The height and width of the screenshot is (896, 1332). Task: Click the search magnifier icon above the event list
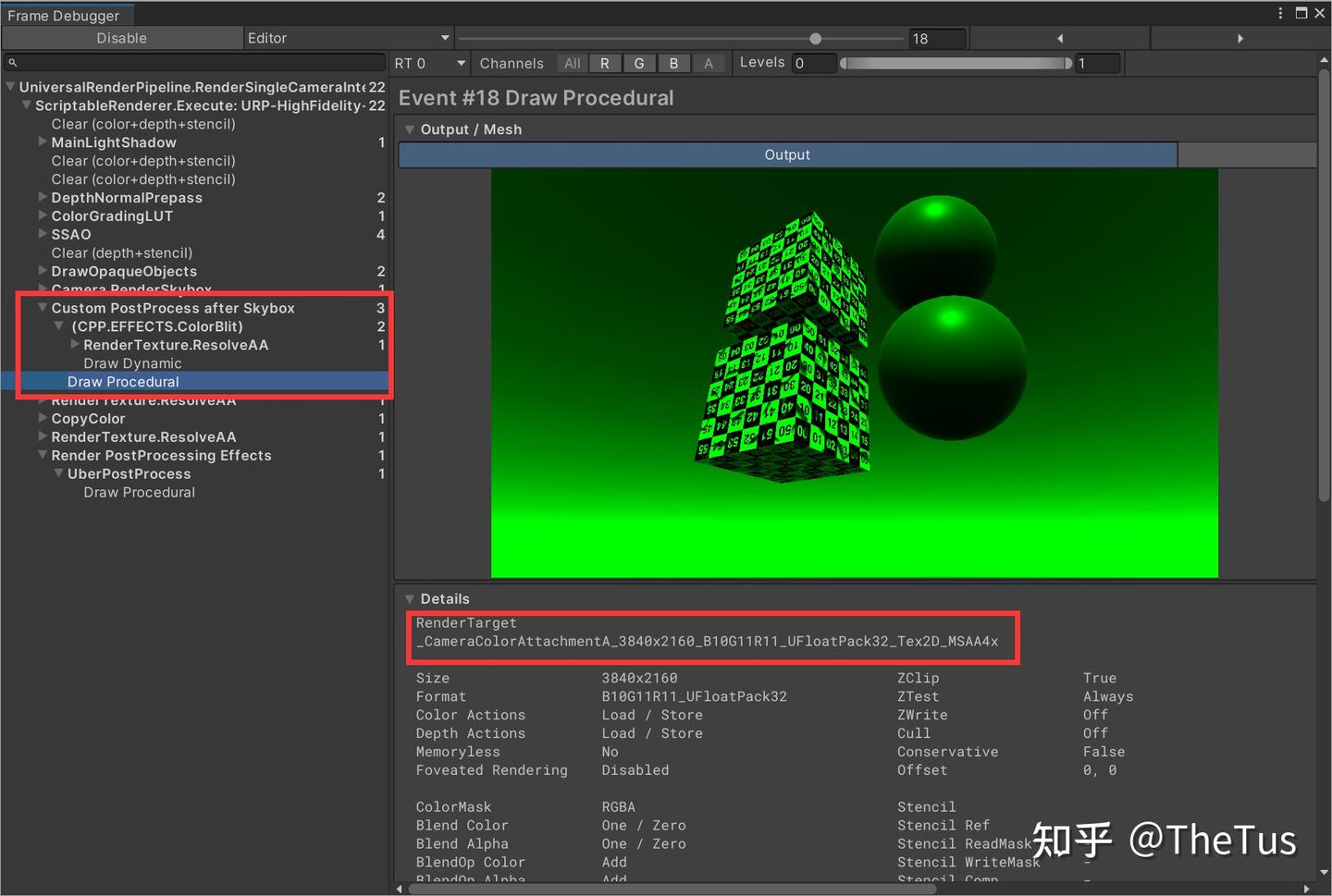[12, 62]
